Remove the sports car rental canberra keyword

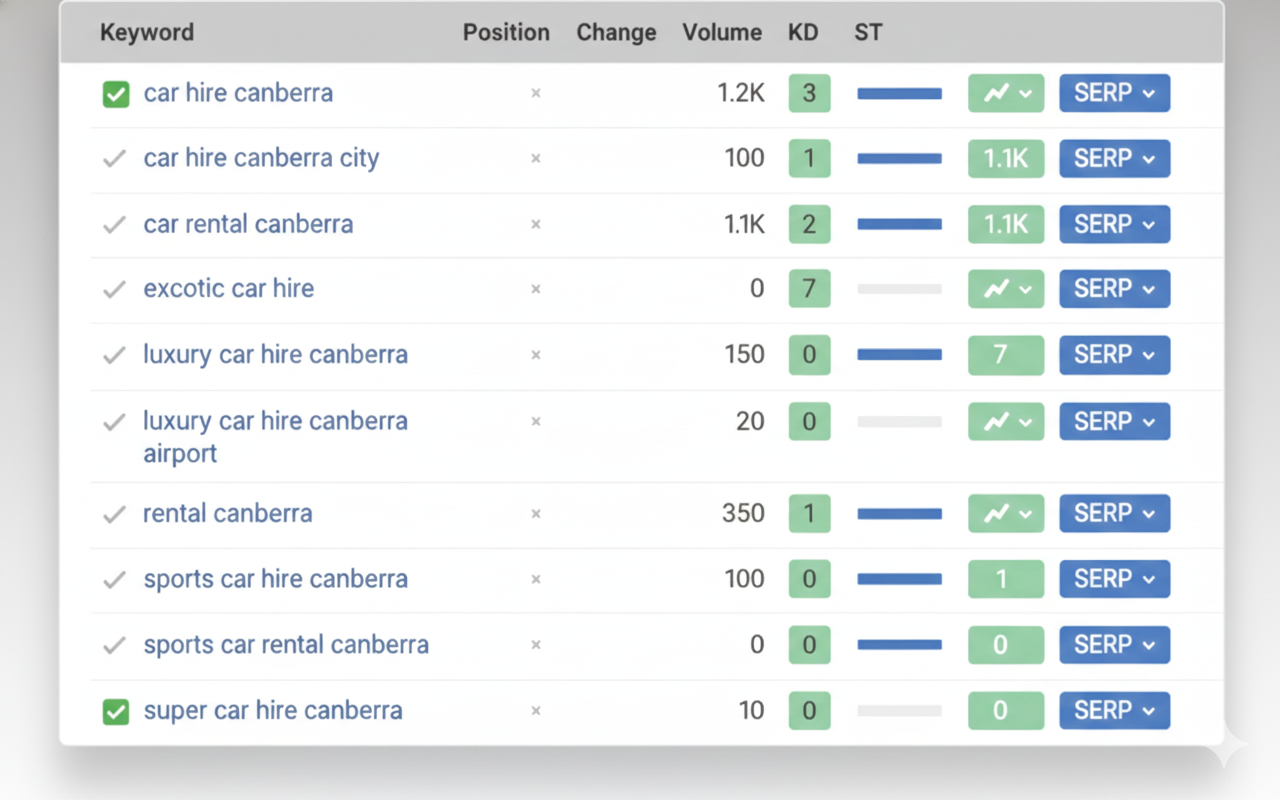535,644
